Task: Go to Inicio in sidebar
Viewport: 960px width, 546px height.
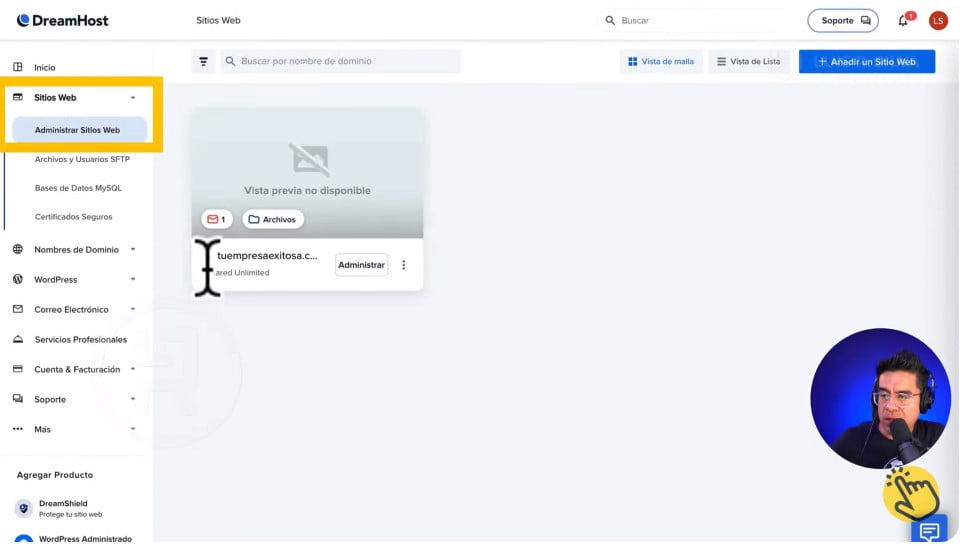Action: [45, 67]
